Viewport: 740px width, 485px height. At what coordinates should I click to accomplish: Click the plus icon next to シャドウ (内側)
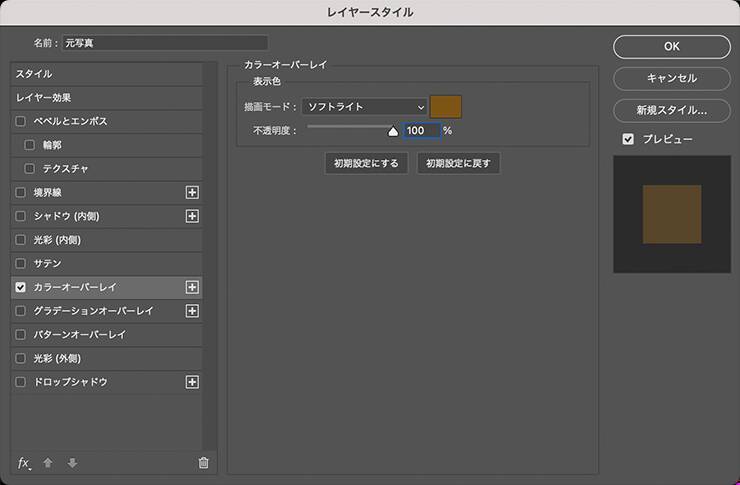pos(193,216)
